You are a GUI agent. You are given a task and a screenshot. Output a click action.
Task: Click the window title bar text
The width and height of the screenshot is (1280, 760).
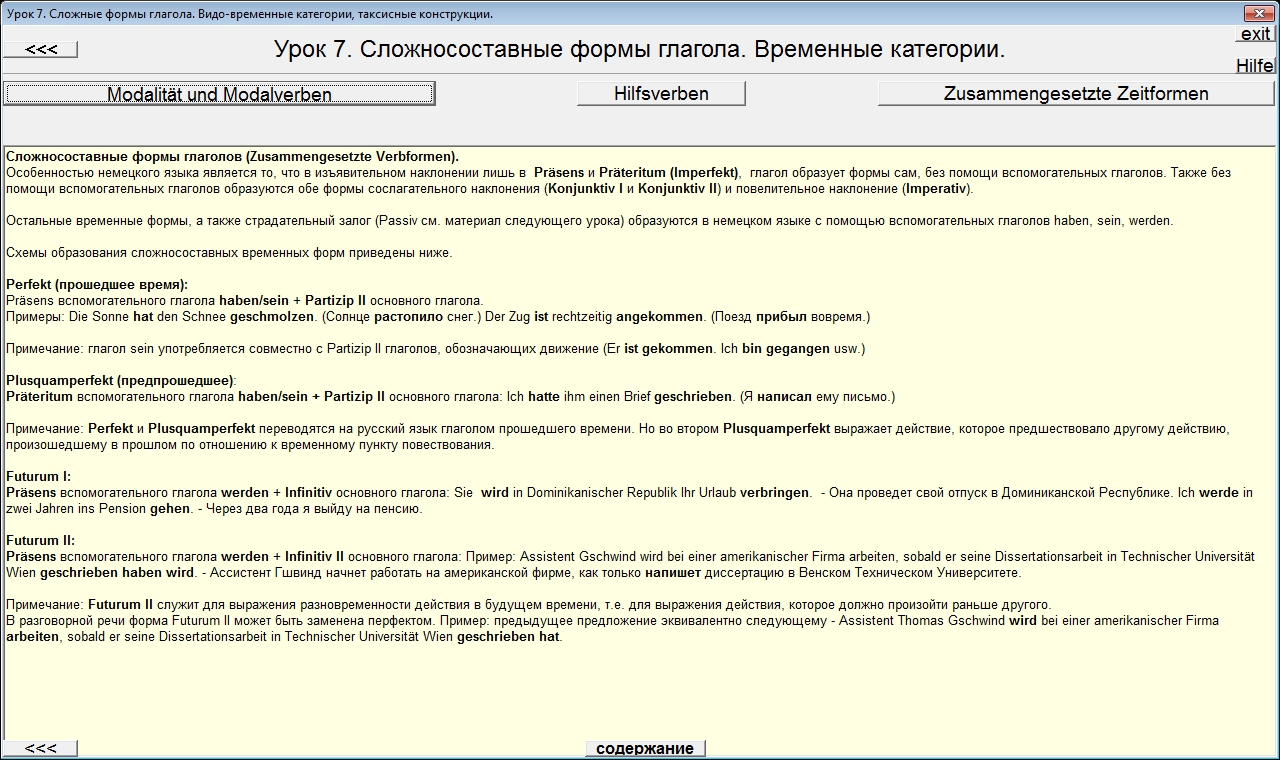click(x=250, y=14)
